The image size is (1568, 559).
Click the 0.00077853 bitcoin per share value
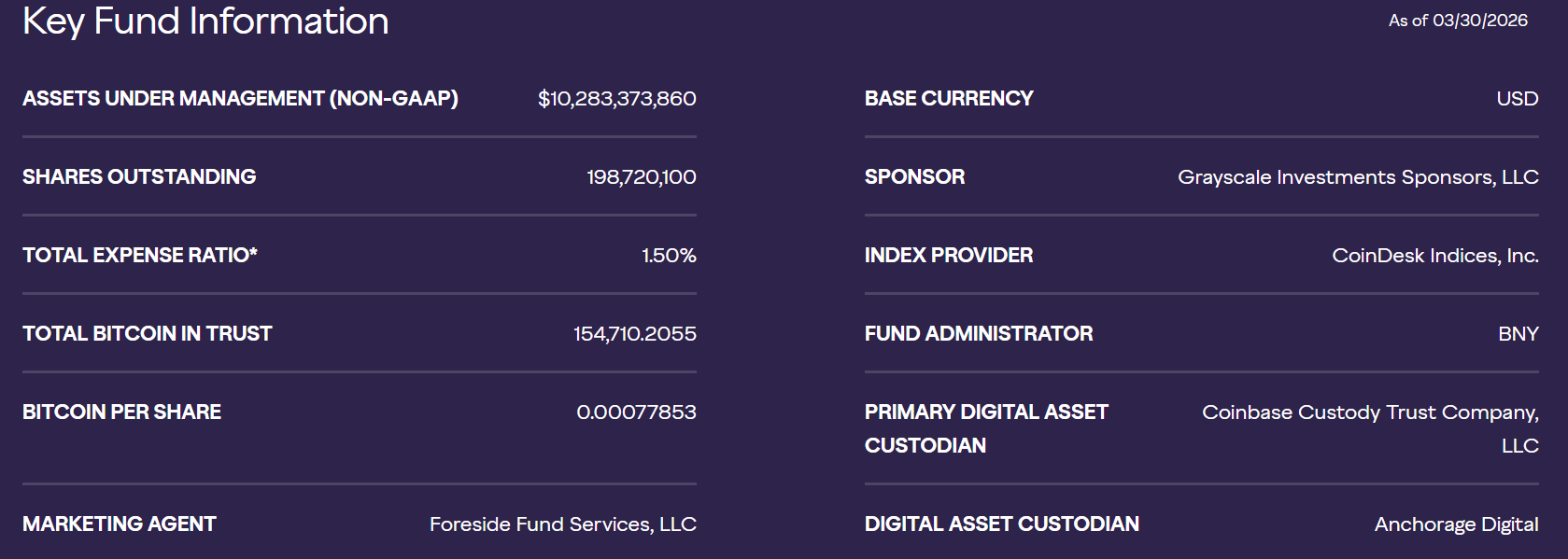[x=636, y=412]
